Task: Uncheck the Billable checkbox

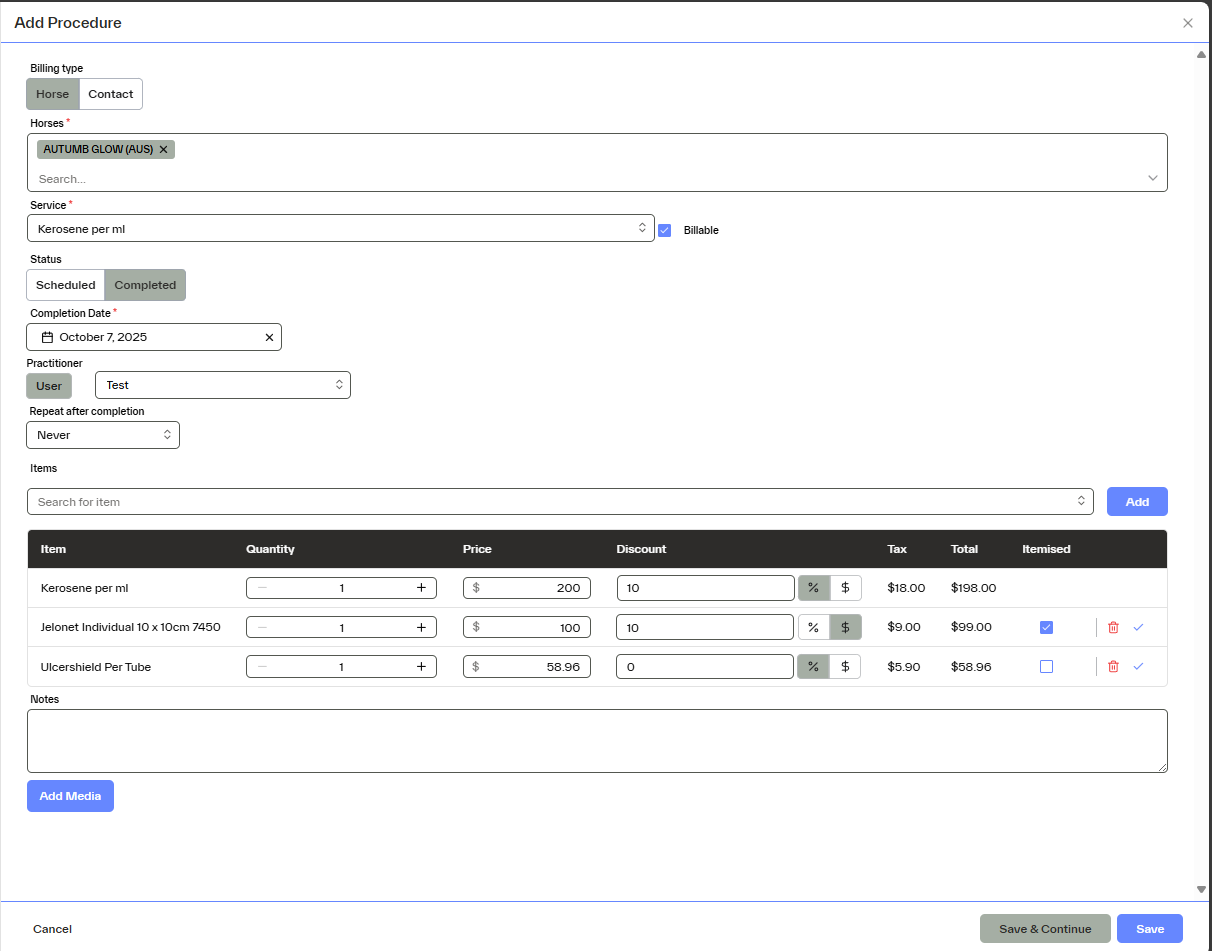Action: [664, 230]
